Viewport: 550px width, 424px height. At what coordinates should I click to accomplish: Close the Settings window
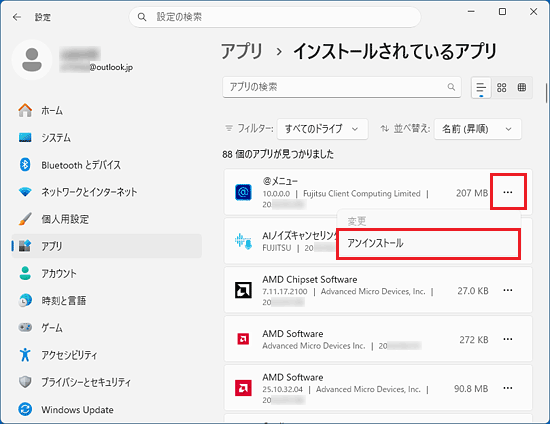click(534, 12)
